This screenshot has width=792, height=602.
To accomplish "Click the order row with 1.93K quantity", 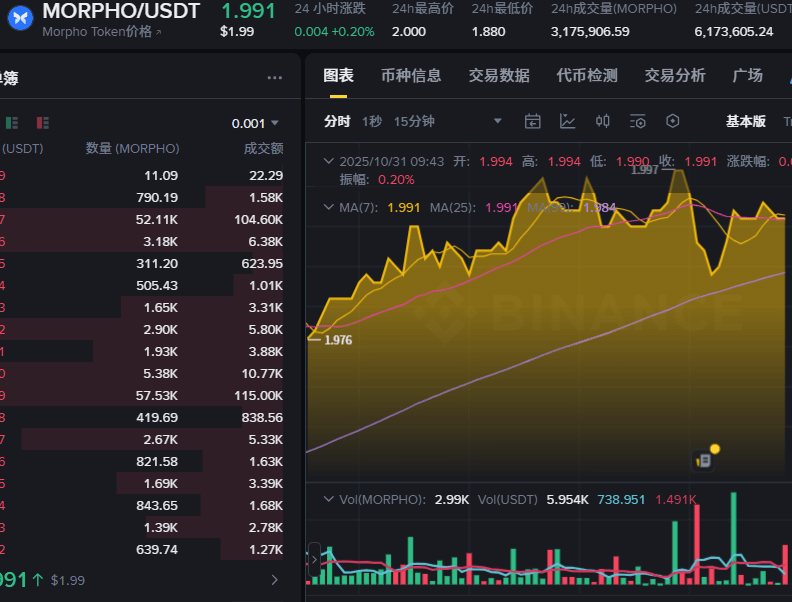I will tap(141, 351).
